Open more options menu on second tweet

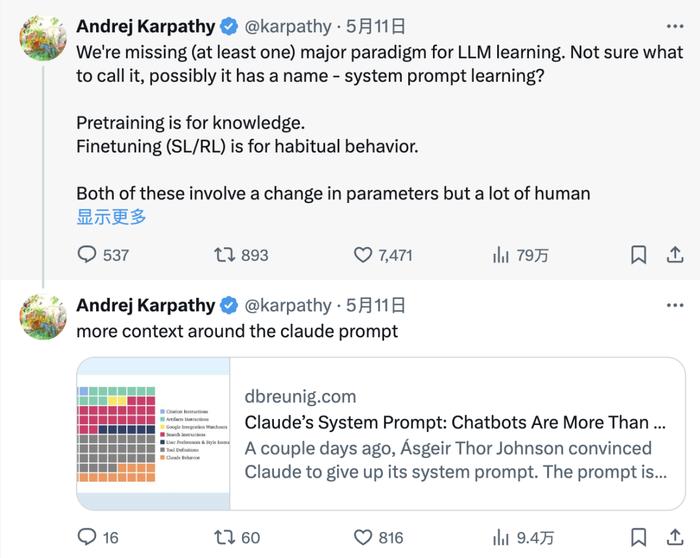675,305
